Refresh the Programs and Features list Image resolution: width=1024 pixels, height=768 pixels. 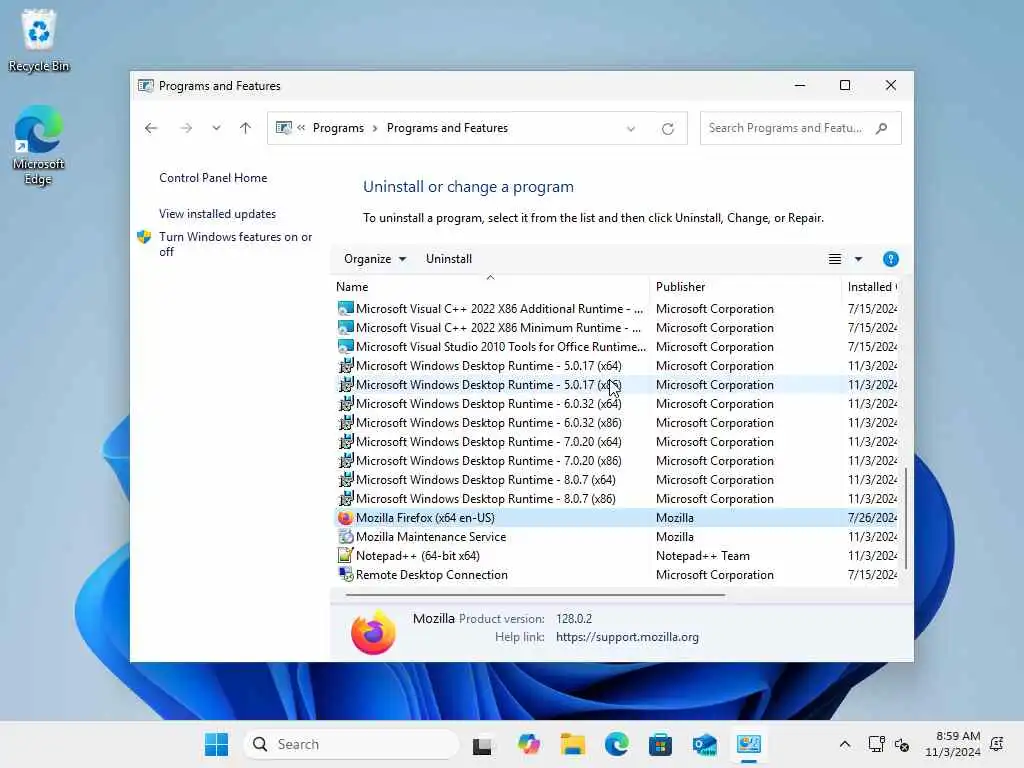(667, 129)
